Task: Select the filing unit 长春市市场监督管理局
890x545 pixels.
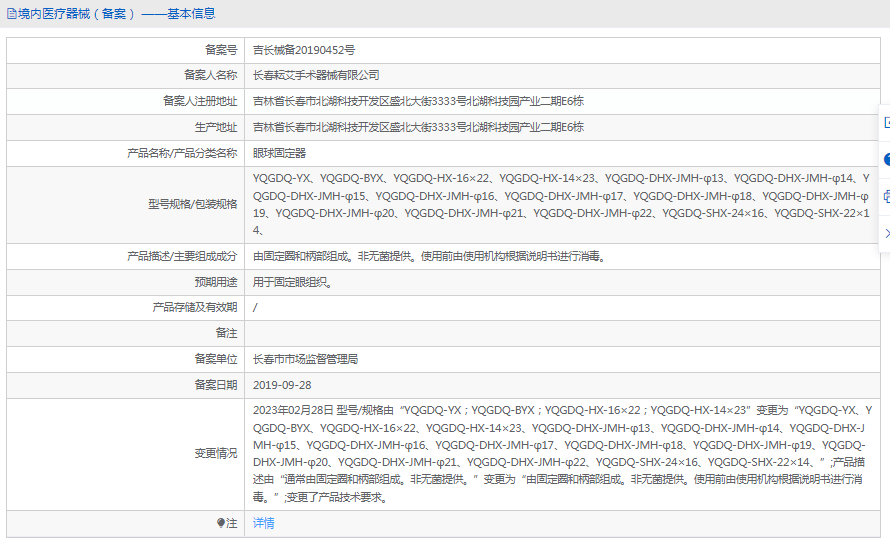Action: (x=305, y=359)
